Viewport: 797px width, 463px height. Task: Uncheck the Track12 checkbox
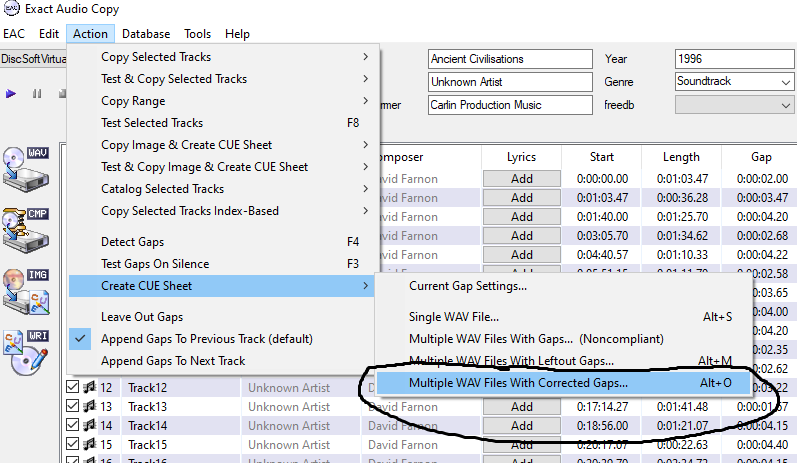tap(73, 387)
